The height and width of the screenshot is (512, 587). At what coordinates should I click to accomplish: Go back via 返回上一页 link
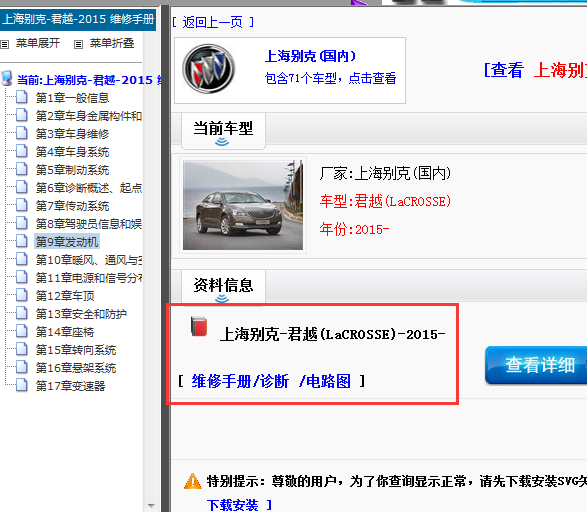[213, 22]
